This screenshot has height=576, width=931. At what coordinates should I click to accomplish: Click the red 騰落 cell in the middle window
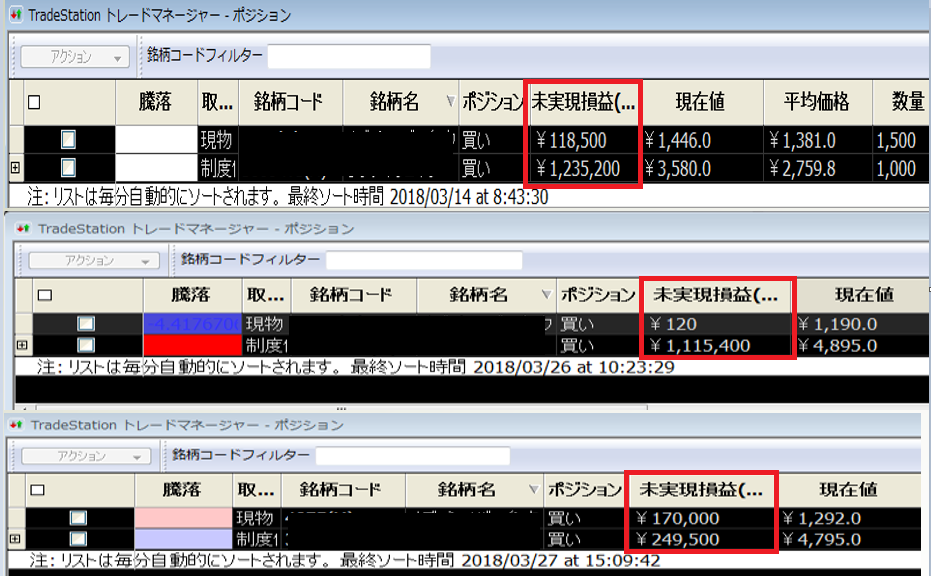point(193,345)
